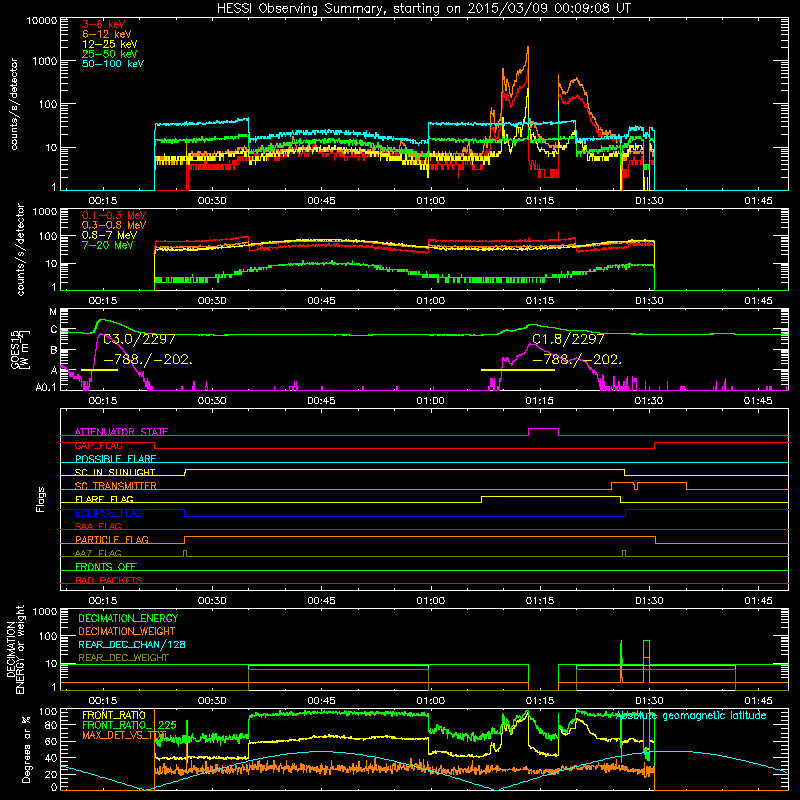Click the raised attenuator state step
Screen dimensions: 800x800
543,429
